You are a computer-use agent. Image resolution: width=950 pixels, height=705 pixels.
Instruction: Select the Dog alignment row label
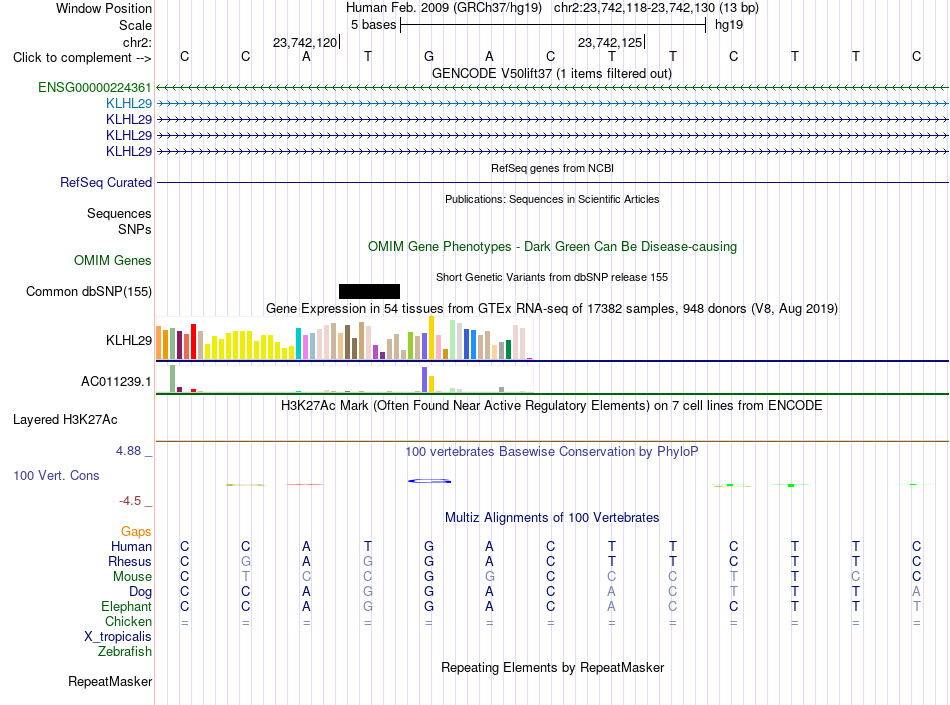(141, 592)
